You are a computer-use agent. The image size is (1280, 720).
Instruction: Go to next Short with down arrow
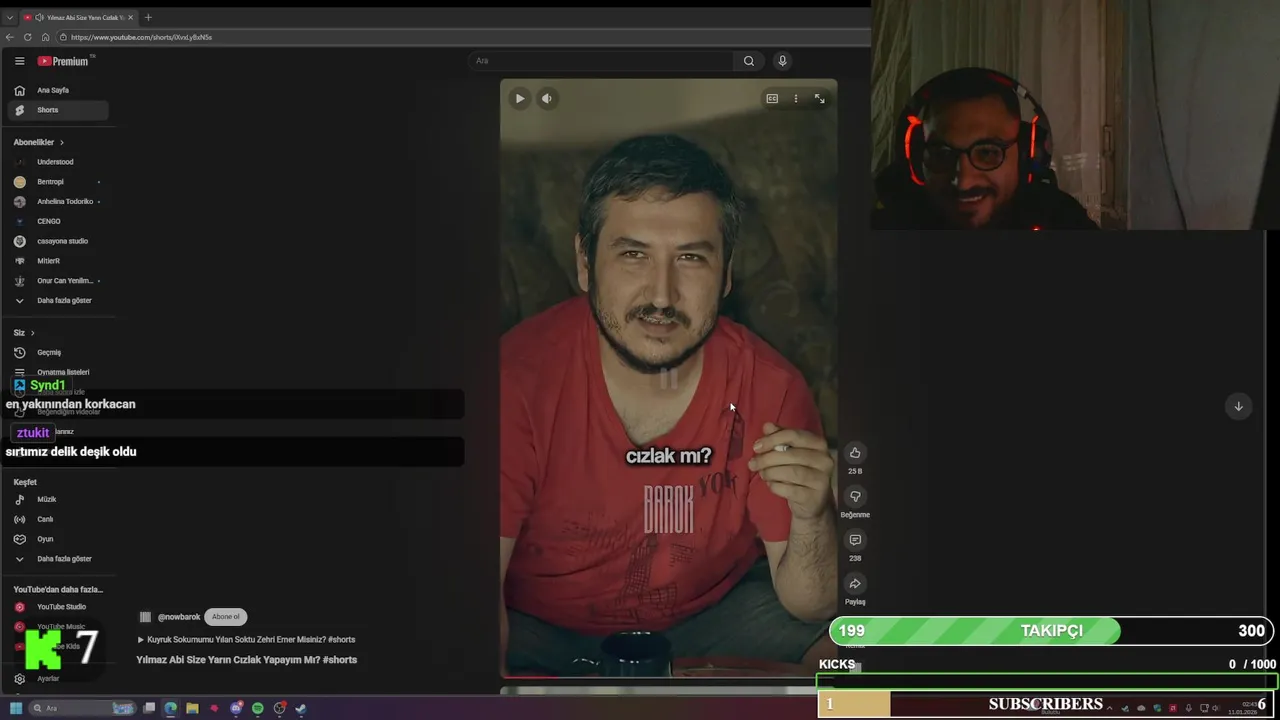pos(1238,406)
